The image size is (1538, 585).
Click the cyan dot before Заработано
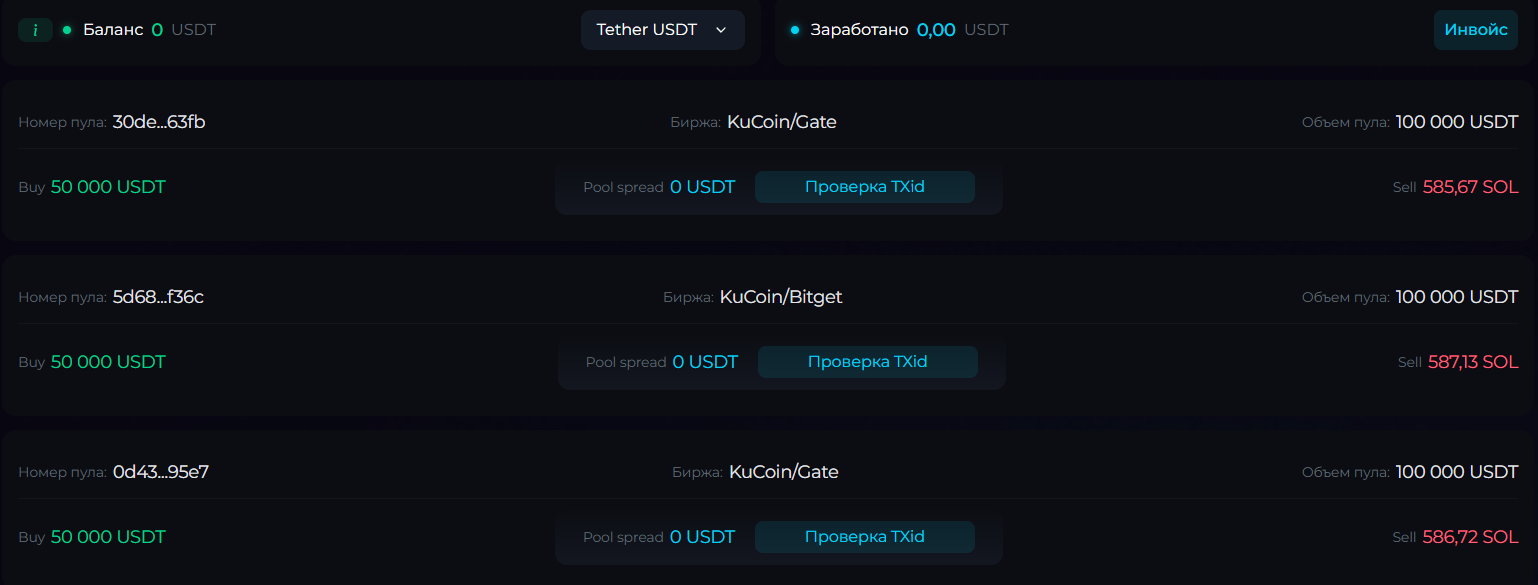(795, 30)
